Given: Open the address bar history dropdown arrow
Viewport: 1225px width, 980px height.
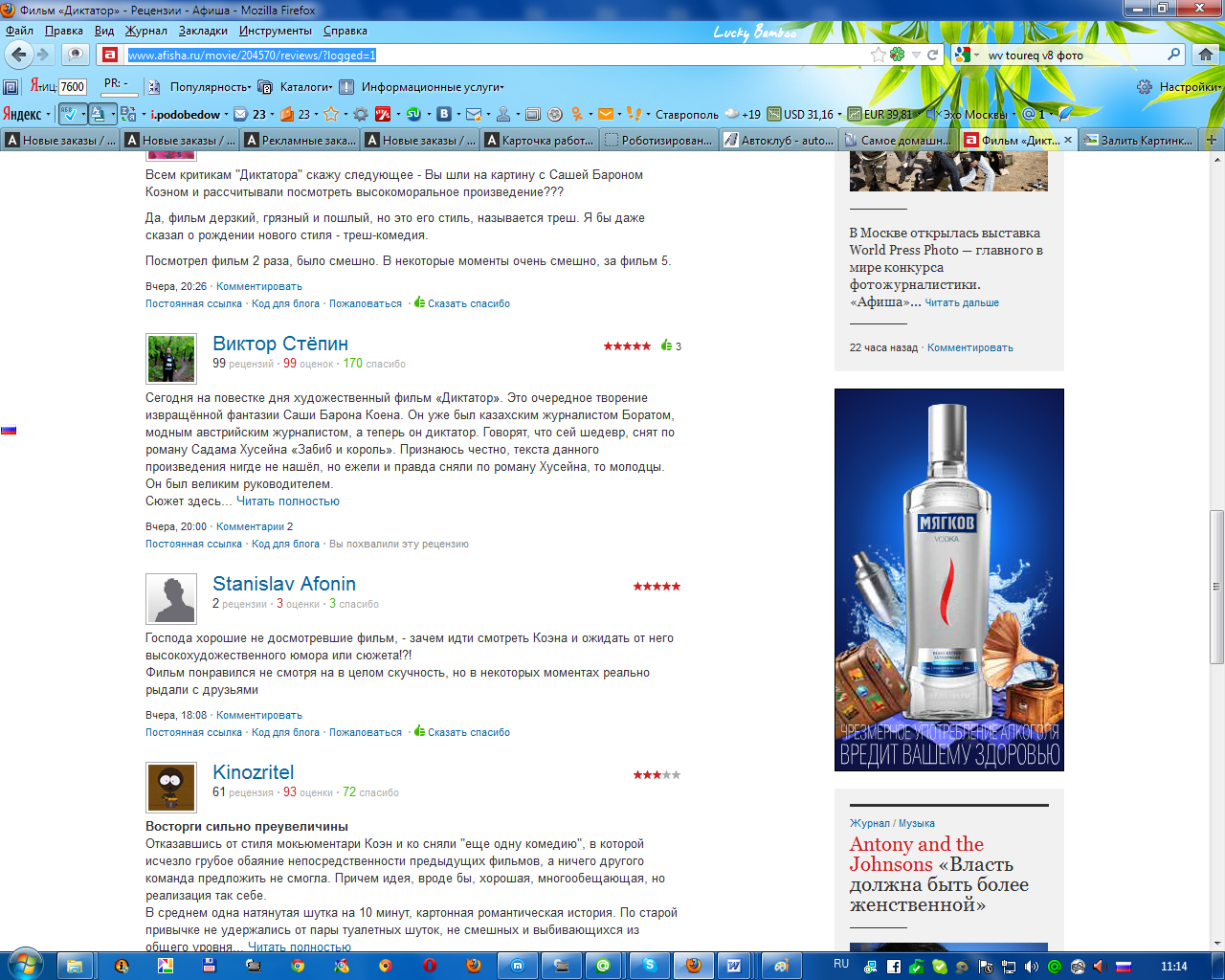Looking at the screenshot, I should click(x=916, y=55).
